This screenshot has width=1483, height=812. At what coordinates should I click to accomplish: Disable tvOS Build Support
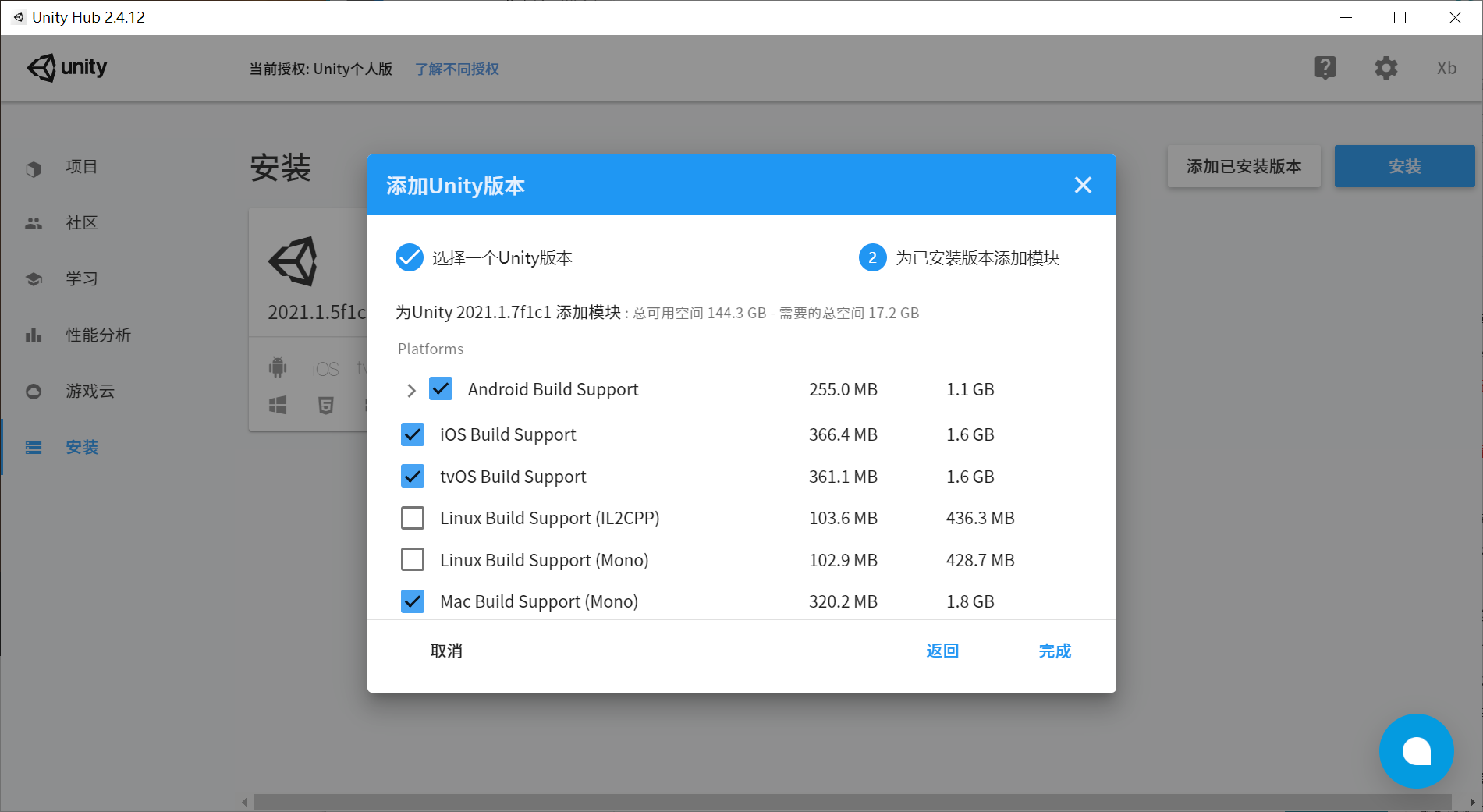pos(413,476)
